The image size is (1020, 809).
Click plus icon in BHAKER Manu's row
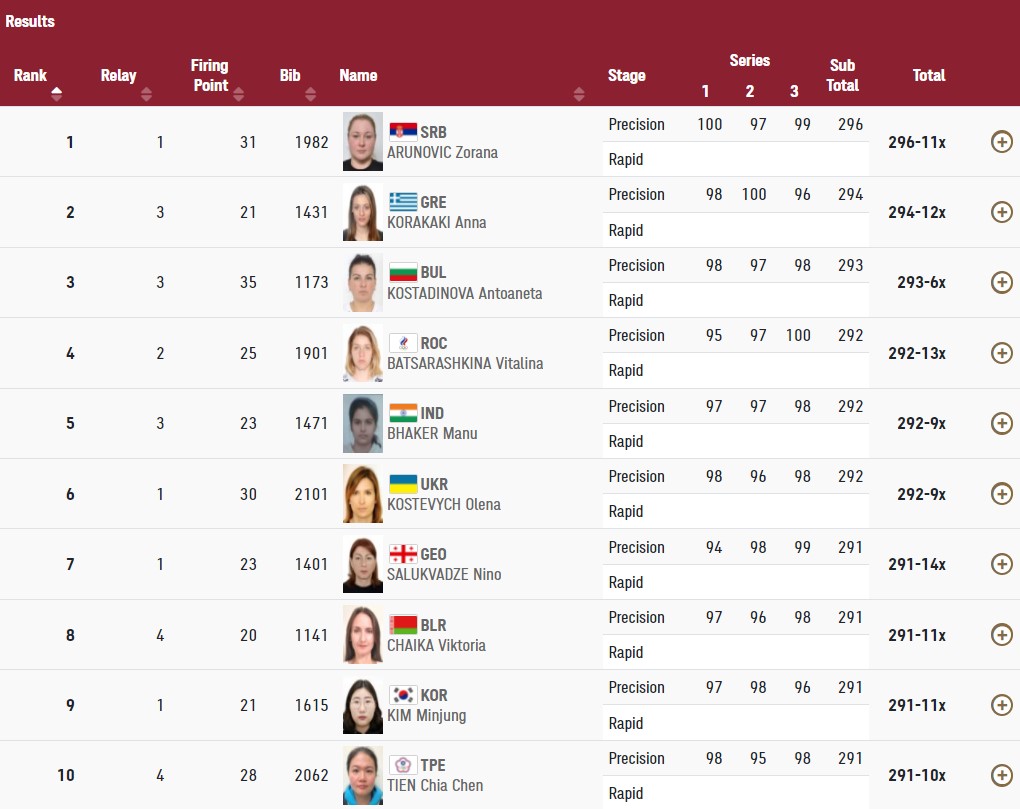(1001, 423)
